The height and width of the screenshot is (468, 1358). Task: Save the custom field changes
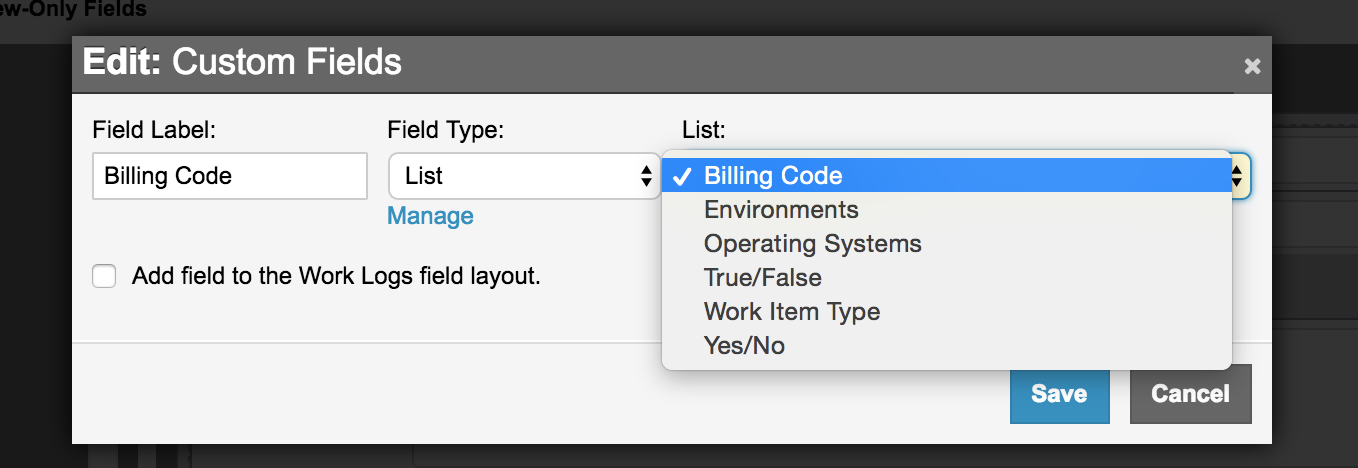coord(1059,394)
